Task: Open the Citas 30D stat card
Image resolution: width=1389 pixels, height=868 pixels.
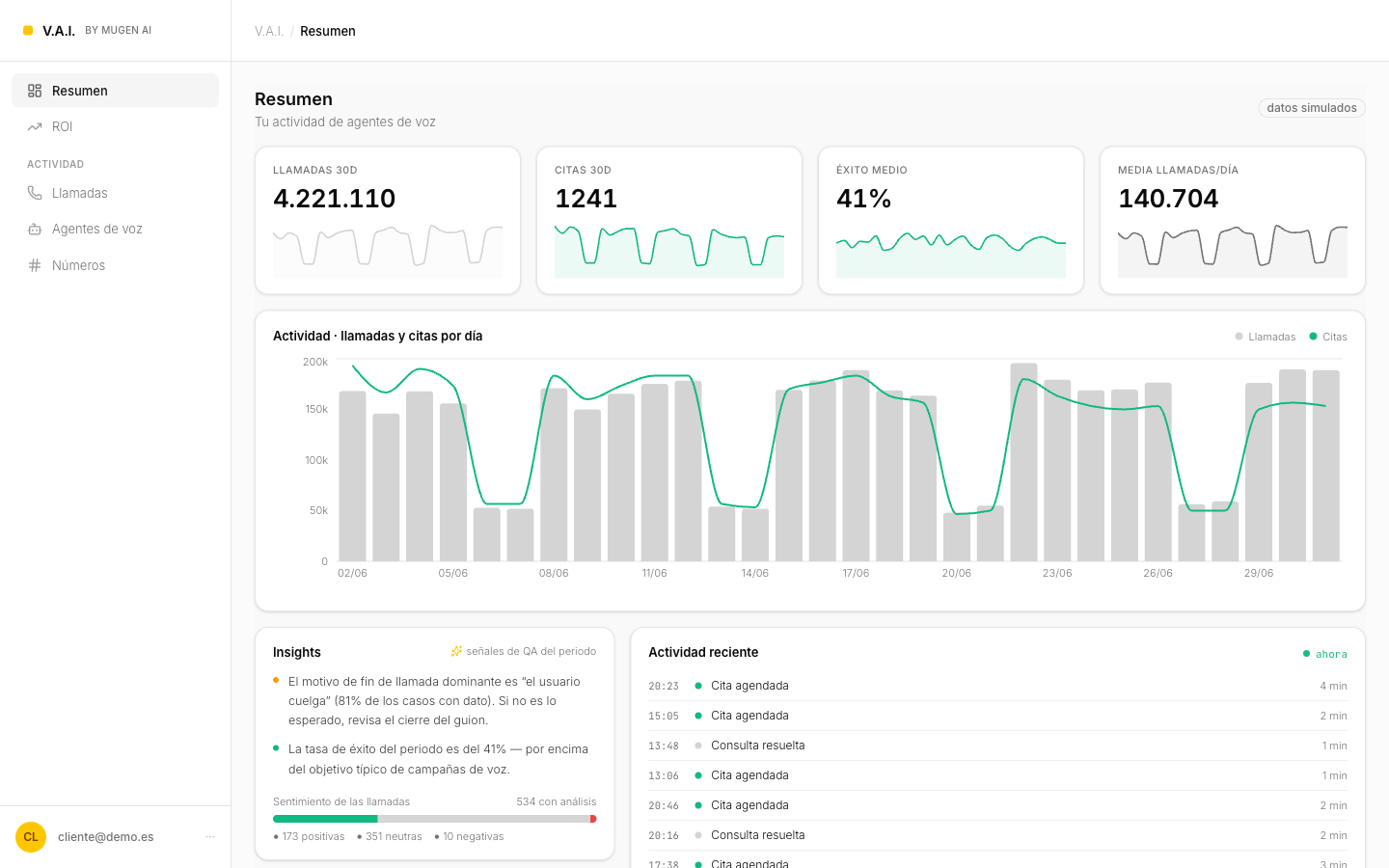Action: tap(669, 221)
